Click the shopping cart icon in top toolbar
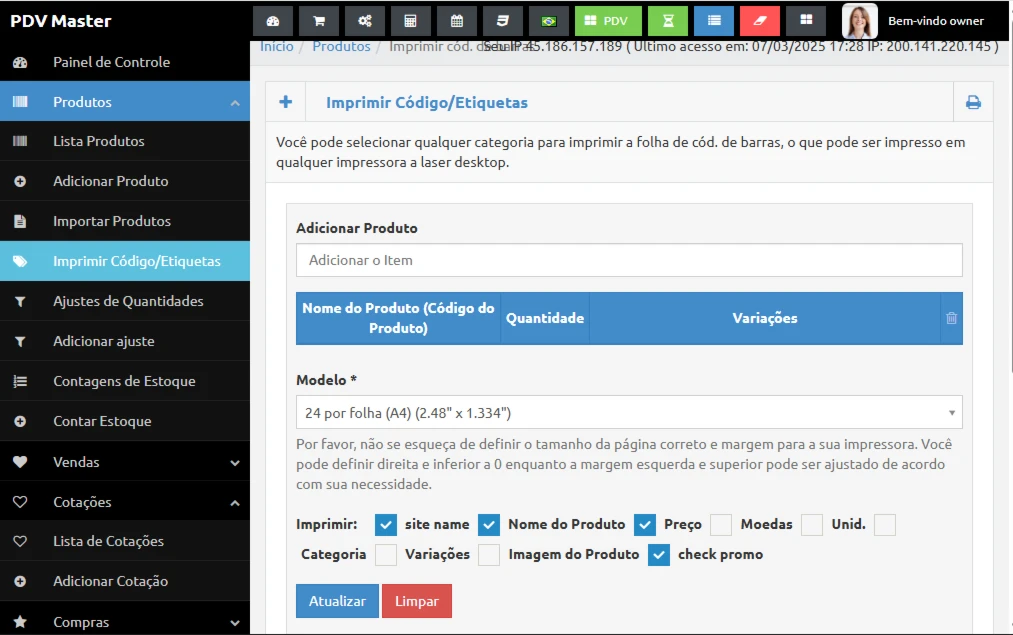Viewport: 1013px width, 635px height. pyautogui.click(x=319, y=21)
